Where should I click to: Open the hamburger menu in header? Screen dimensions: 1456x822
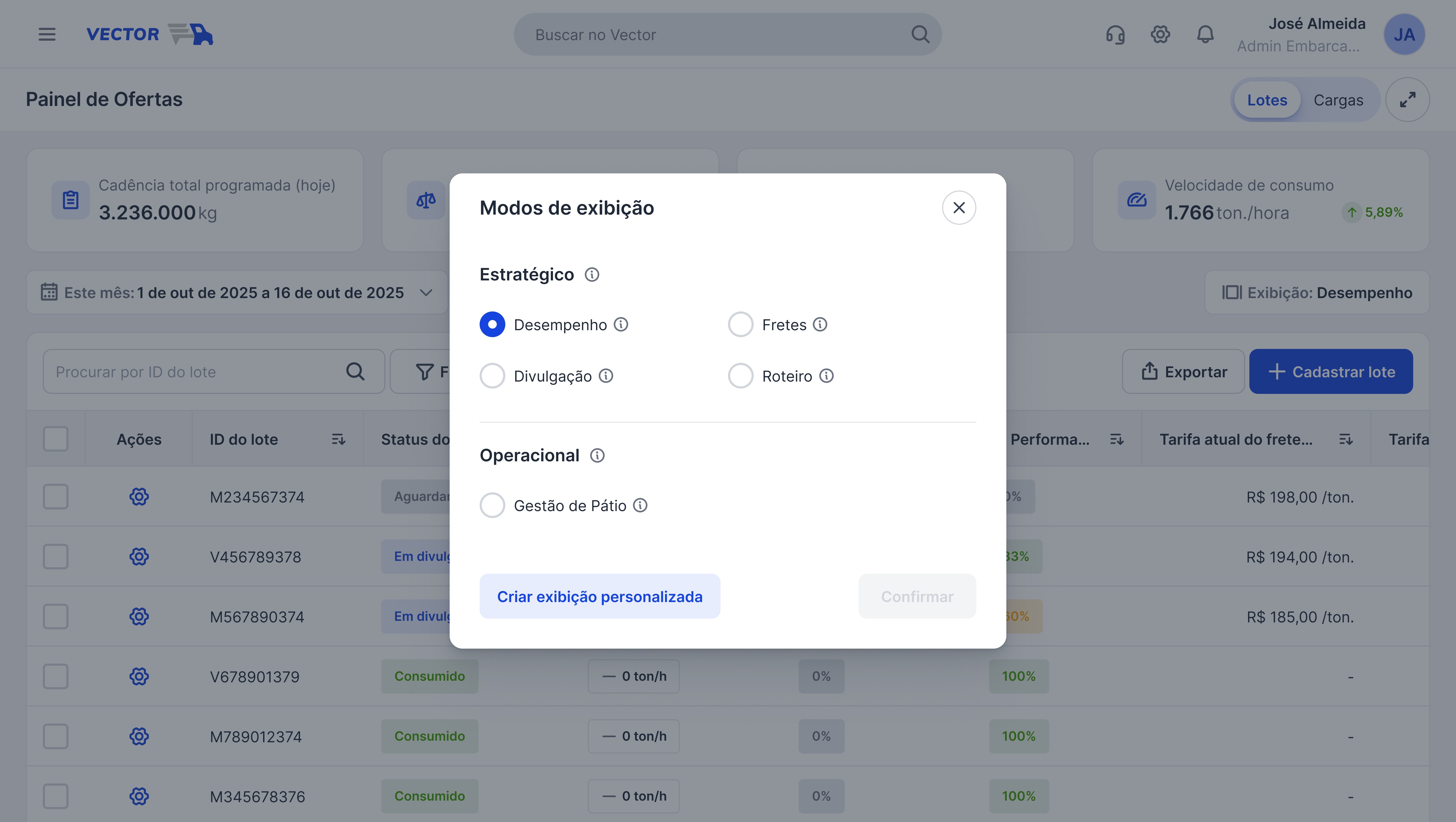pos(47,35)
